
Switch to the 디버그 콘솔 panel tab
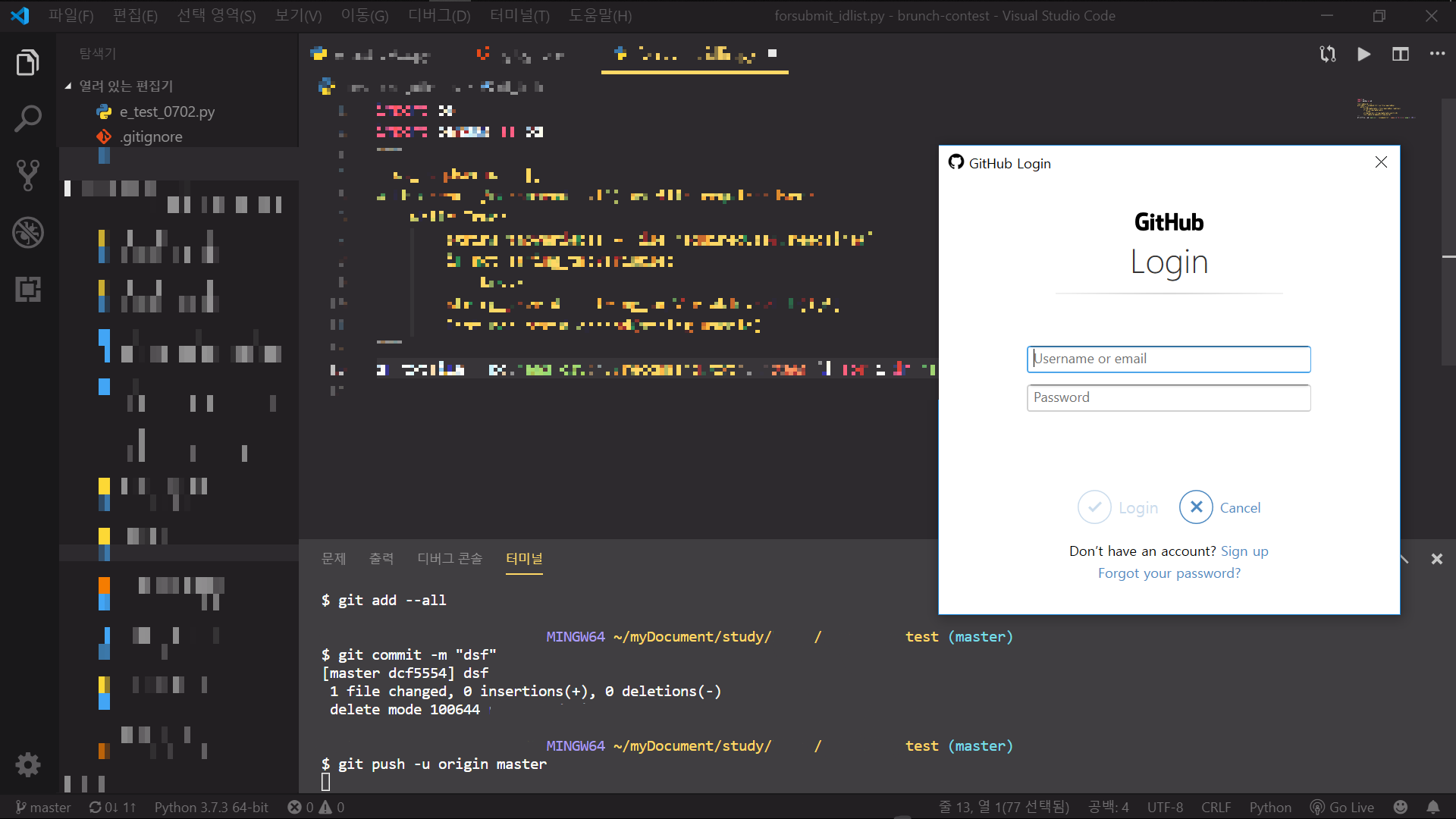click(x=450, y=559)
